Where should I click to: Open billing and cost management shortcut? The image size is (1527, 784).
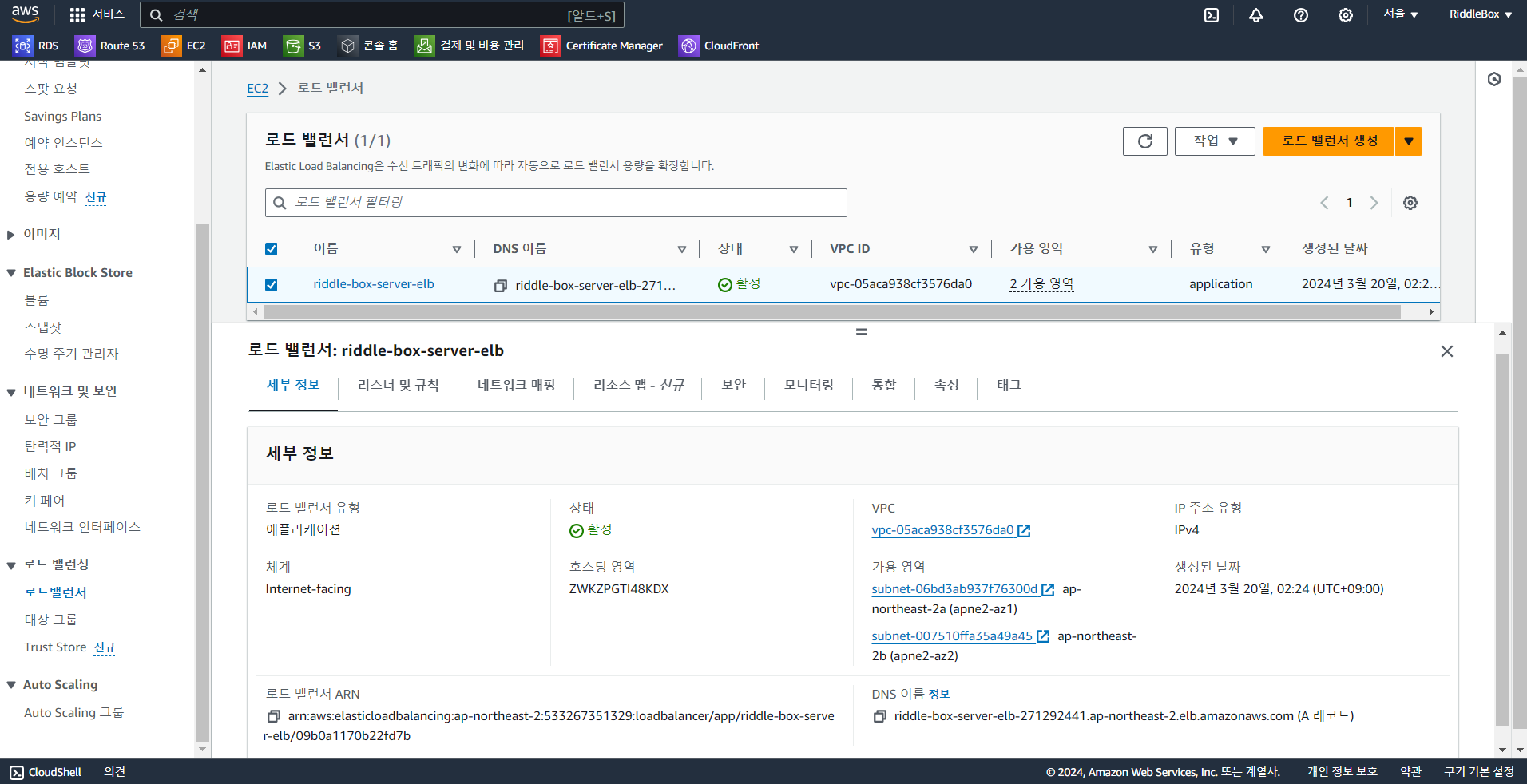pyautogui.click(x=470, y=46)
